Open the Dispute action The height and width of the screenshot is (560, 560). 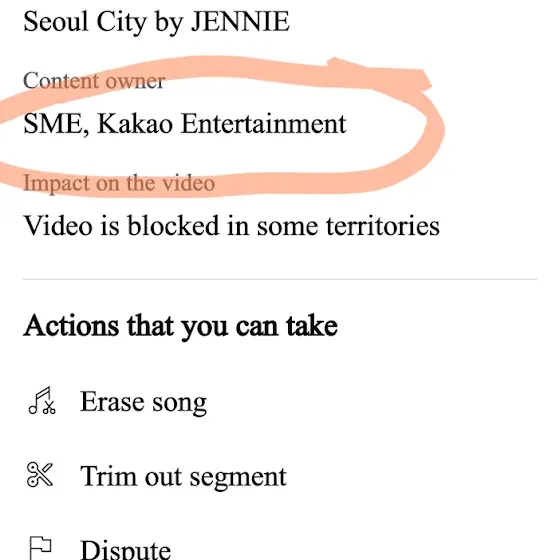tap(100, 549)
